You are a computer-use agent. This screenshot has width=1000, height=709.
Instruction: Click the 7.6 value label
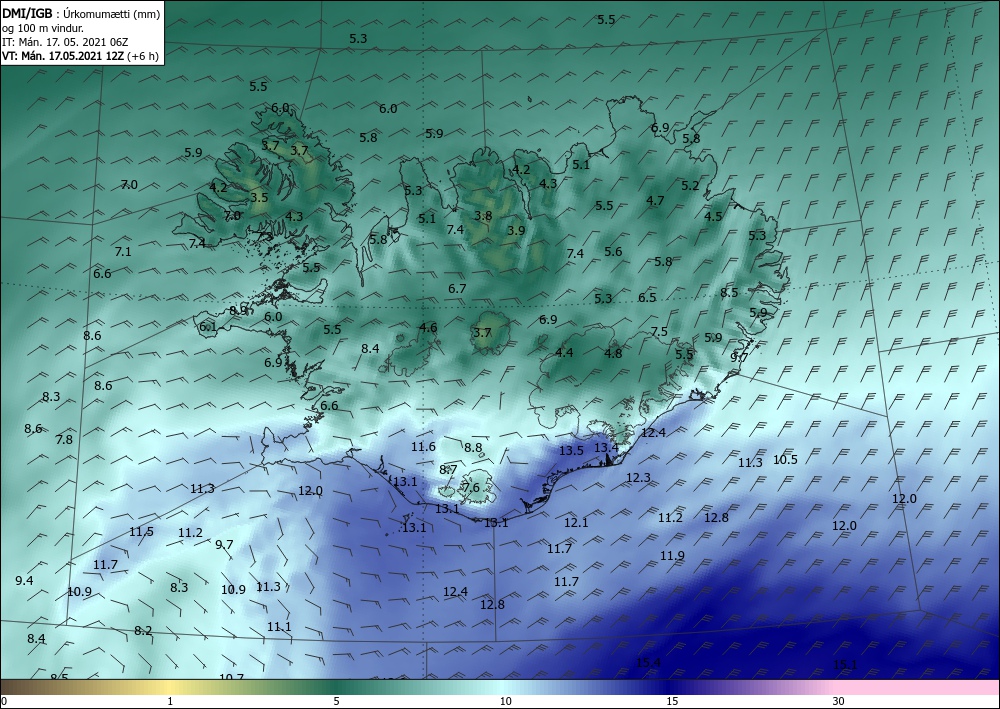471,488
